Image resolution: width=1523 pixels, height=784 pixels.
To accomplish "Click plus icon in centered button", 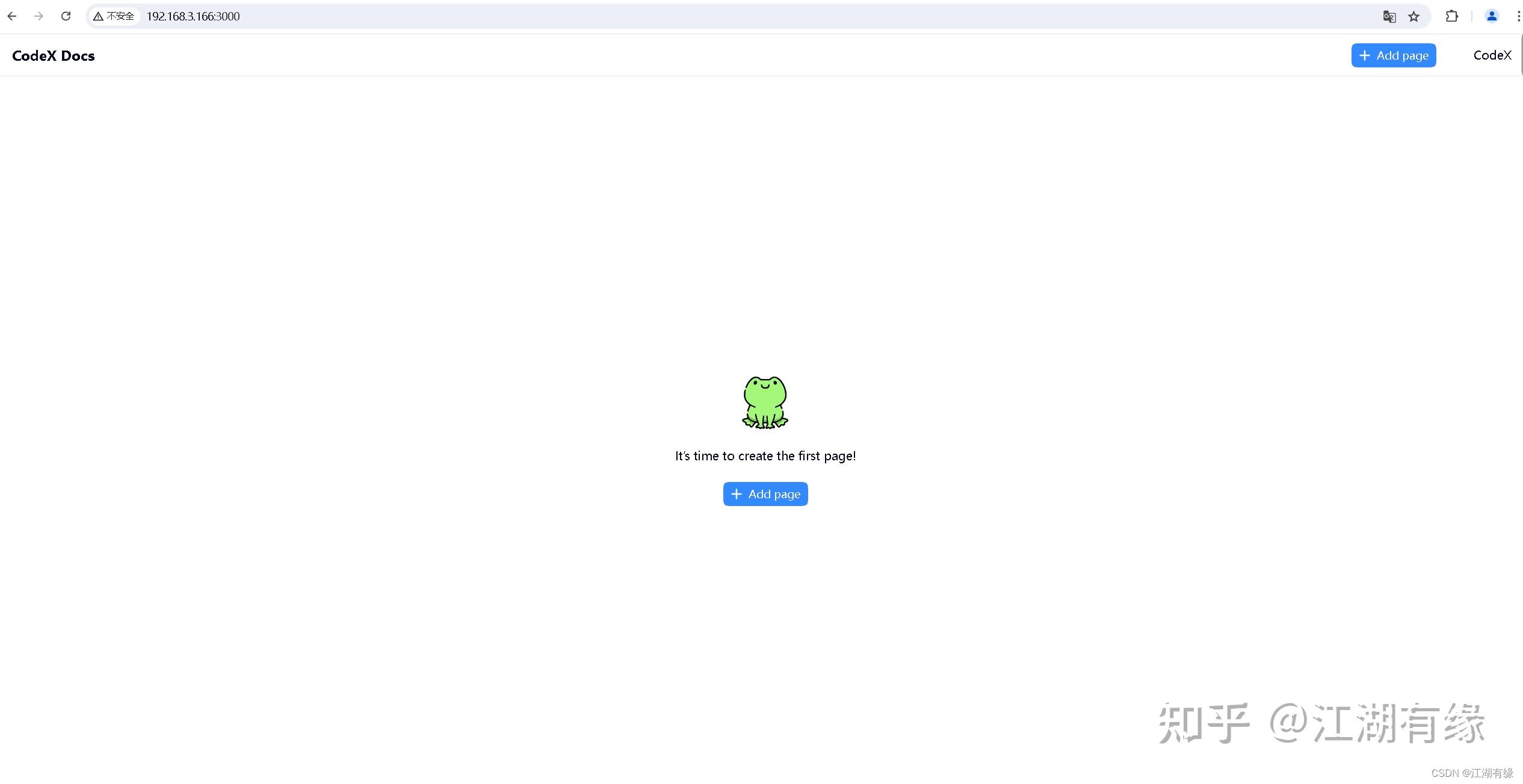I will [x=736, y=494].
